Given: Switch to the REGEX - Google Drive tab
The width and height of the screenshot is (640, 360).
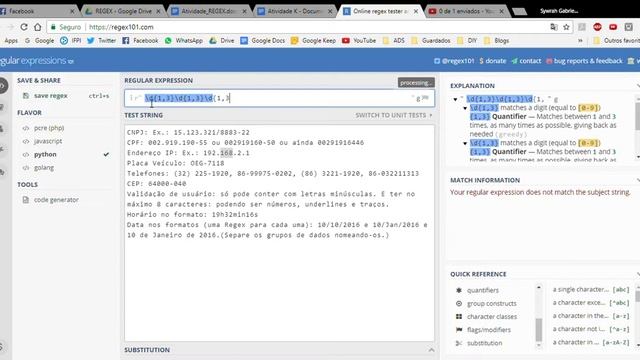Looking at the screenshot, I should click(x=123, y=11).
